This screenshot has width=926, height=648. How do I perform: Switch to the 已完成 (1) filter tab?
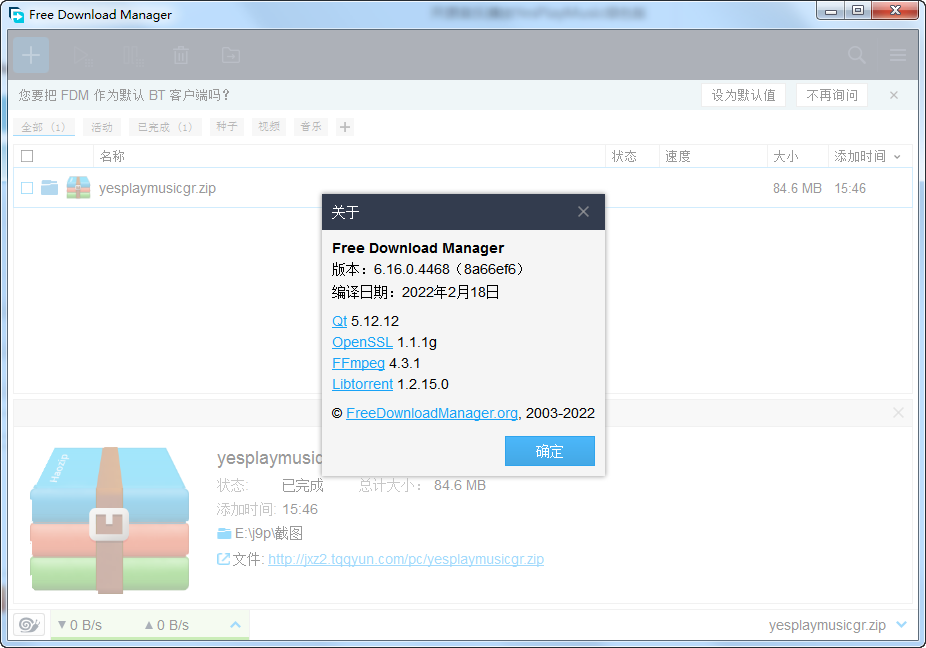pos(165,127)
